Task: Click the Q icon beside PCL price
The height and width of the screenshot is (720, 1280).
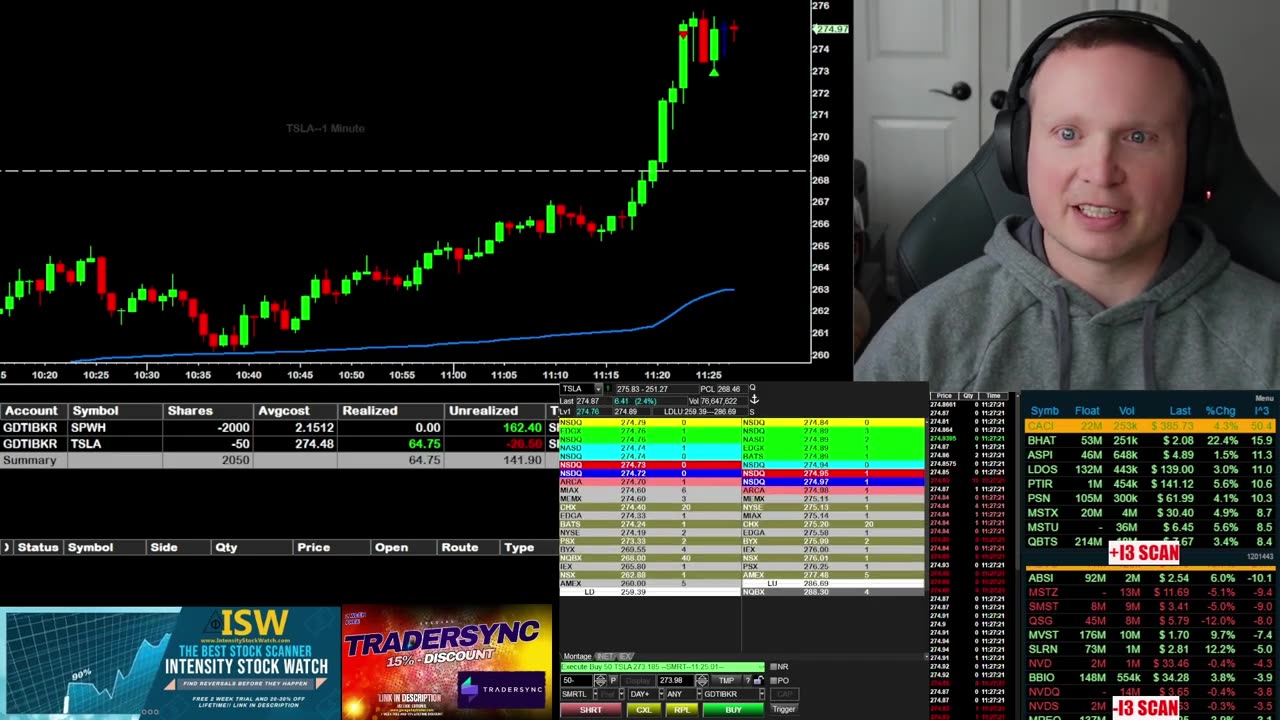Action: coord(752,388)
